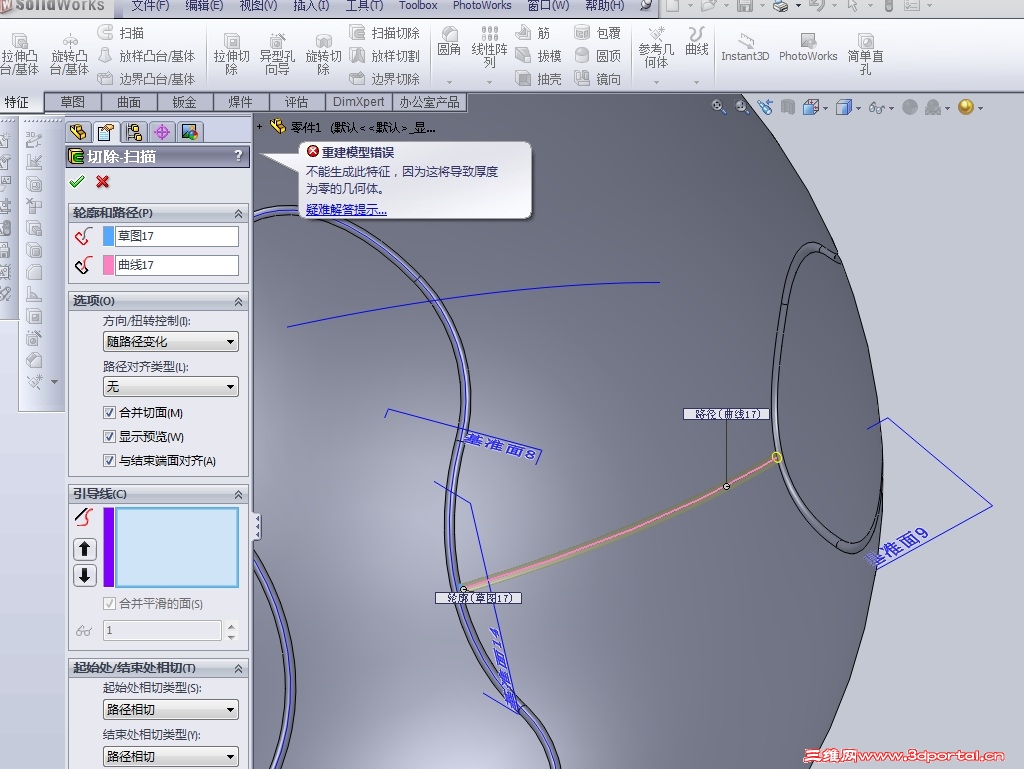Uncheck the 合并切面(M) checkbox
This screenshot has height=769, width=1024.
[110, 413]
